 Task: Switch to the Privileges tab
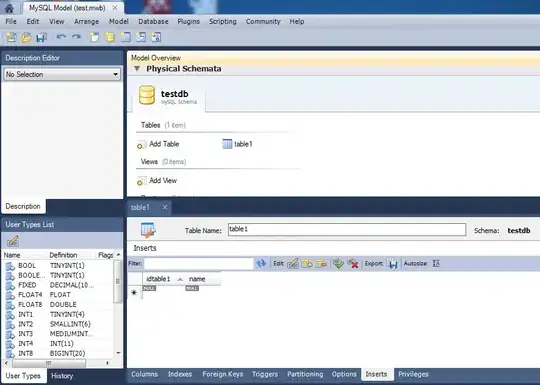(x=413, y=374)
